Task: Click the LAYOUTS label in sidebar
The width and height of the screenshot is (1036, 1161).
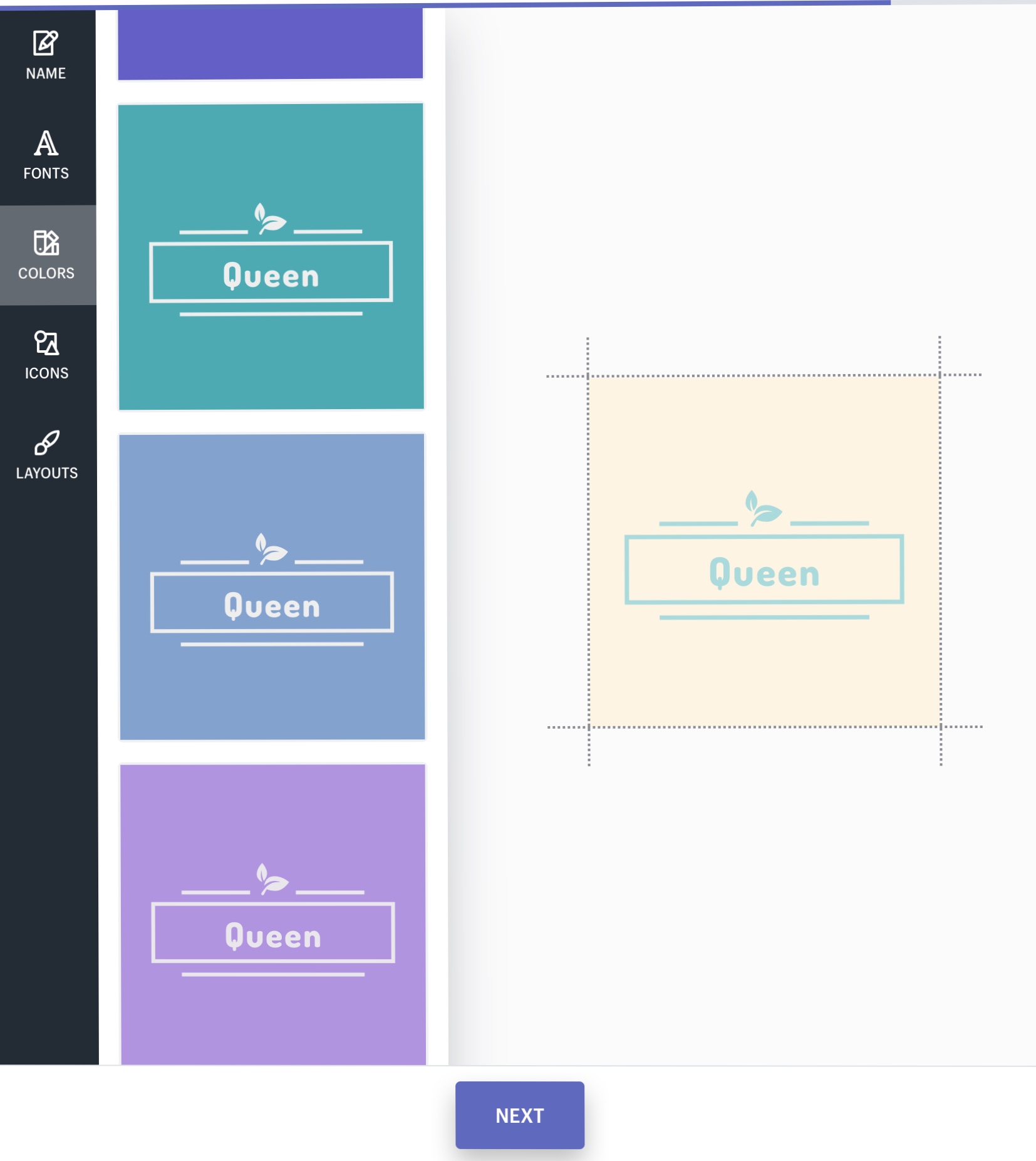Action: 47,473
